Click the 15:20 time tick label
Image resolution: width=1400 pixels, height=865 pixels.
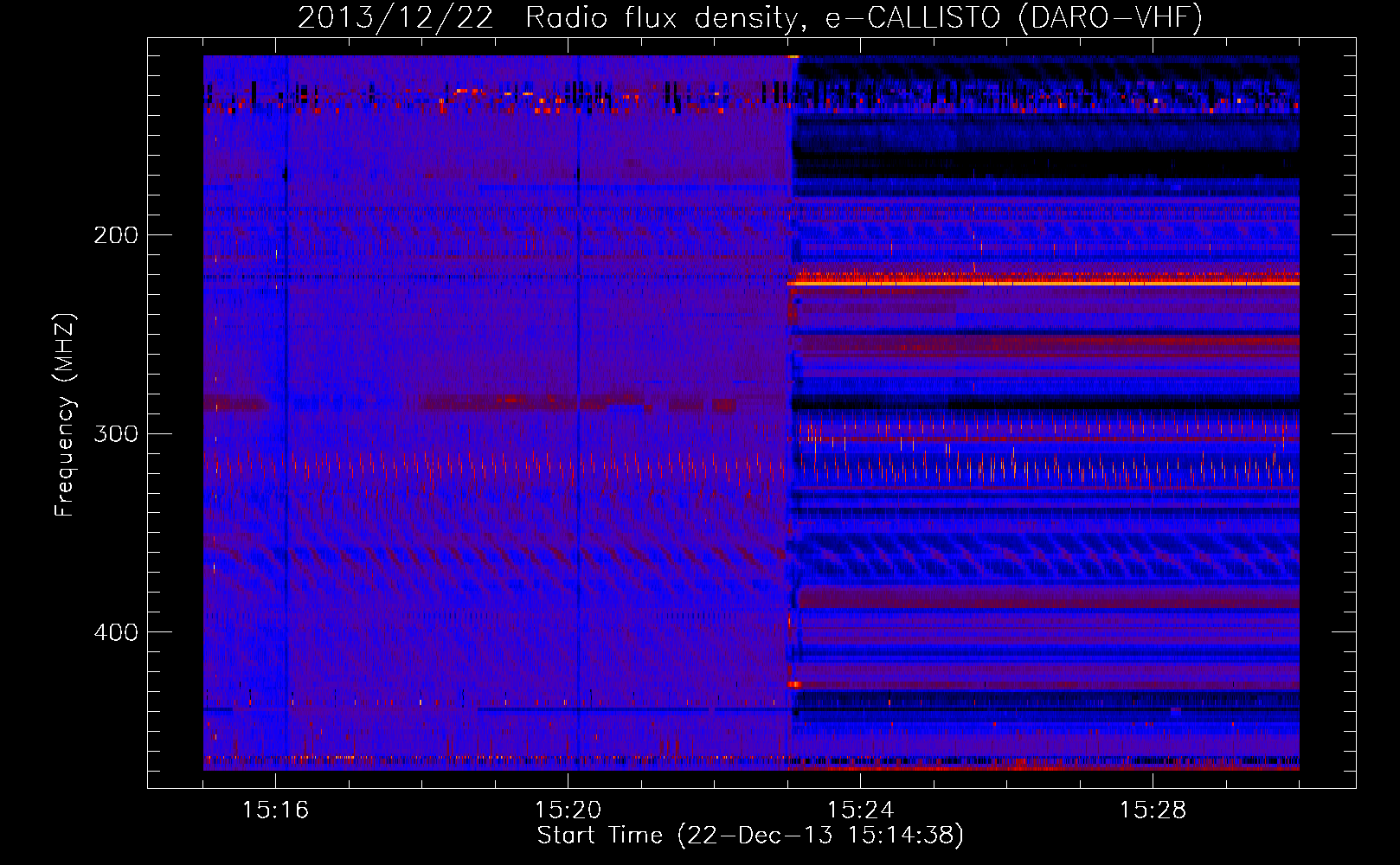pyautogui.click(x=568, y=810)
